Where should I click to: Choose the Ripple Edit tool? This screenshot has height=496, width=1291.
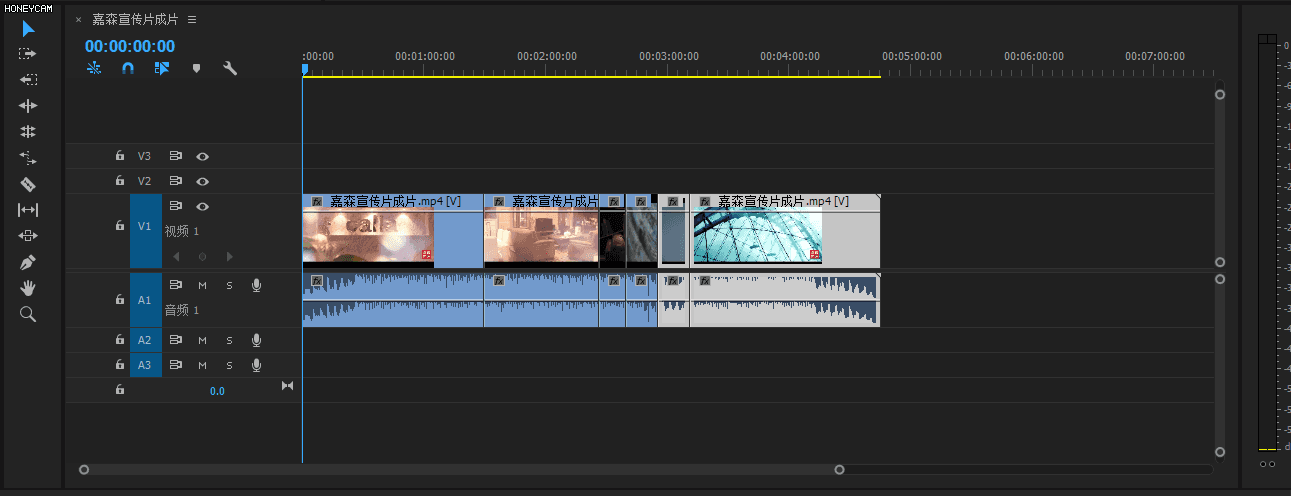click(x=28, y=106)
